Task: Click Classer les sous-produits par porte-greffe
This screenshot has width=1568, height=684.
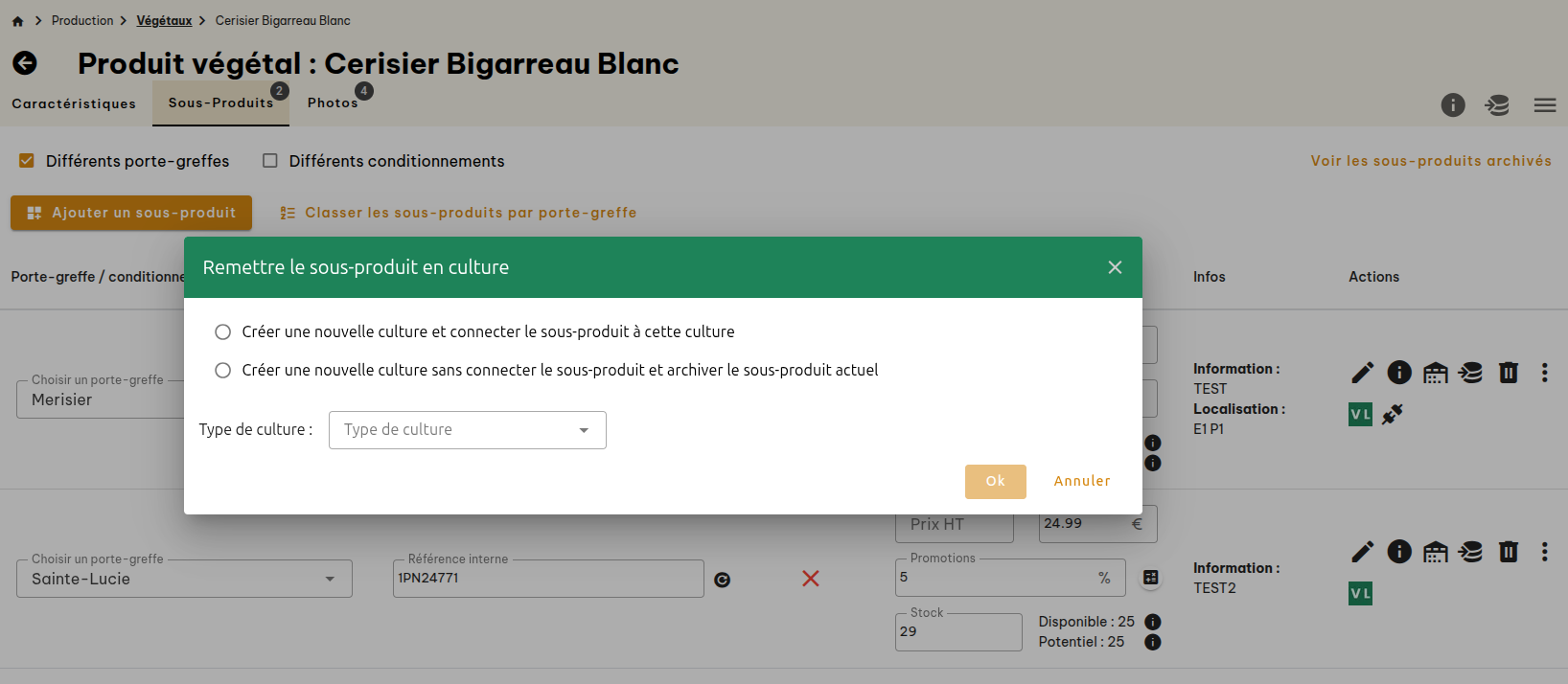Action: [458, 213]
